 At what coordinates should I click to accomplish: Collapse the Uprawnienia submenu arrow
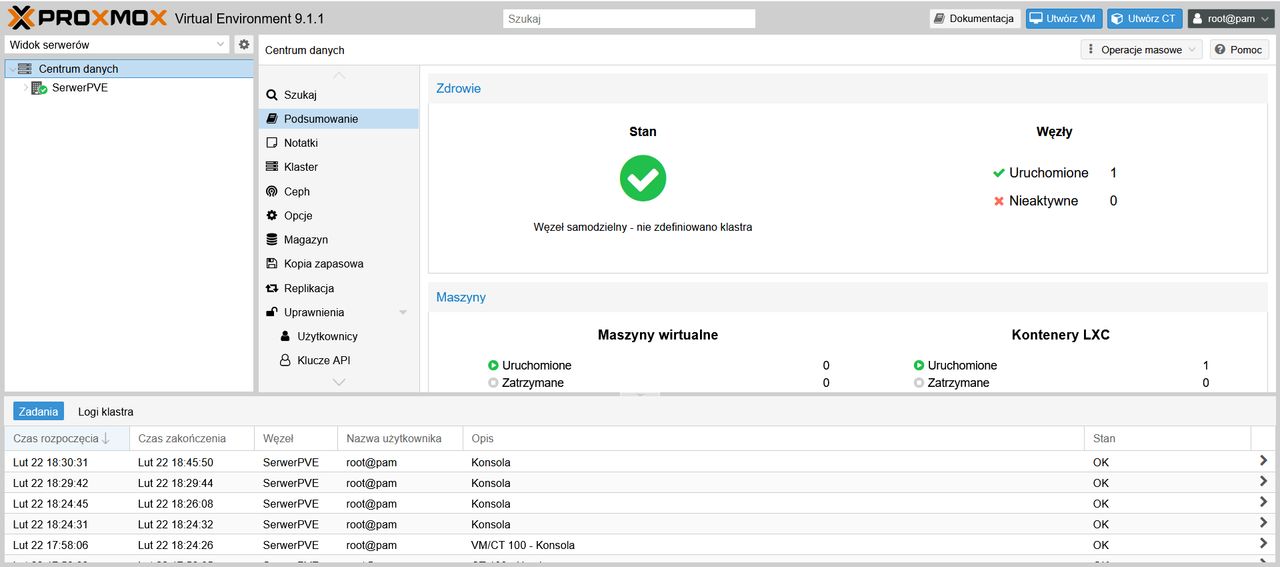pyautogui.click(x=403, y=313)
